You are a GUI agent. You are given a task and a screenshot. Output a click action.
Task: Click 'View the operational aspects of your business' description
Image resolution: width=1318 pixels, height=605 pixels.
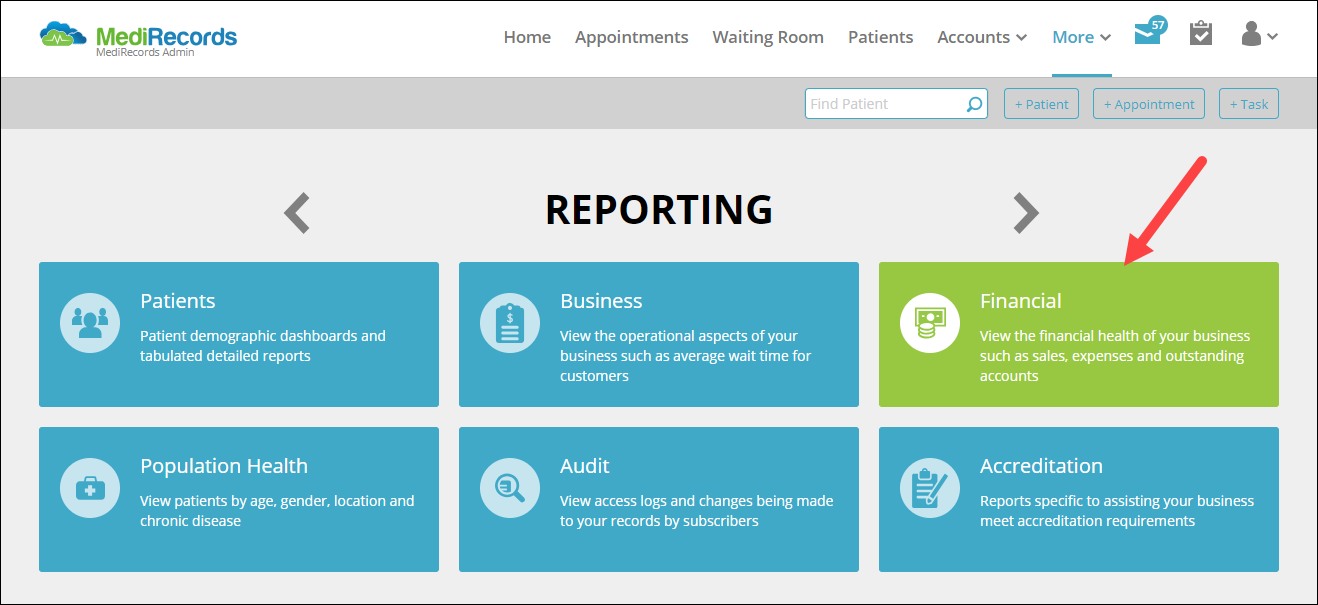[686, 356]
